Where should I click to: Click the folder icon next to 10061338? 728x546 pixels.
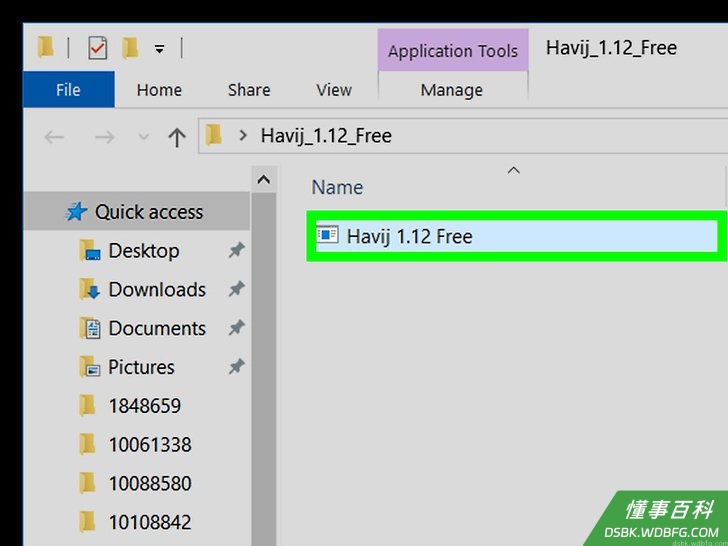click(x=87, y=444)
